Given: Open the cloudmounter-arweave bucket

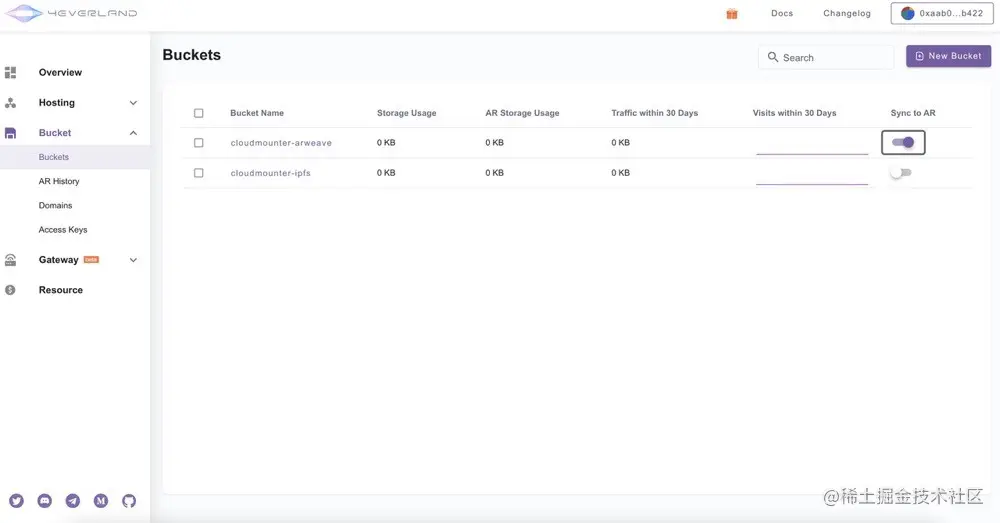Looking at the screenshot, I should (x=281, y=143).
